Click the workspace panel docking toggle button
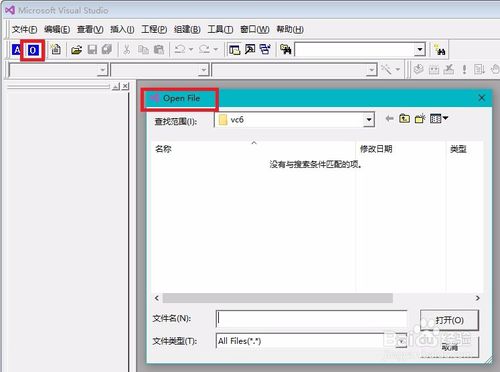The height and width of the screenshot is (372, 500). click(116, 87)
